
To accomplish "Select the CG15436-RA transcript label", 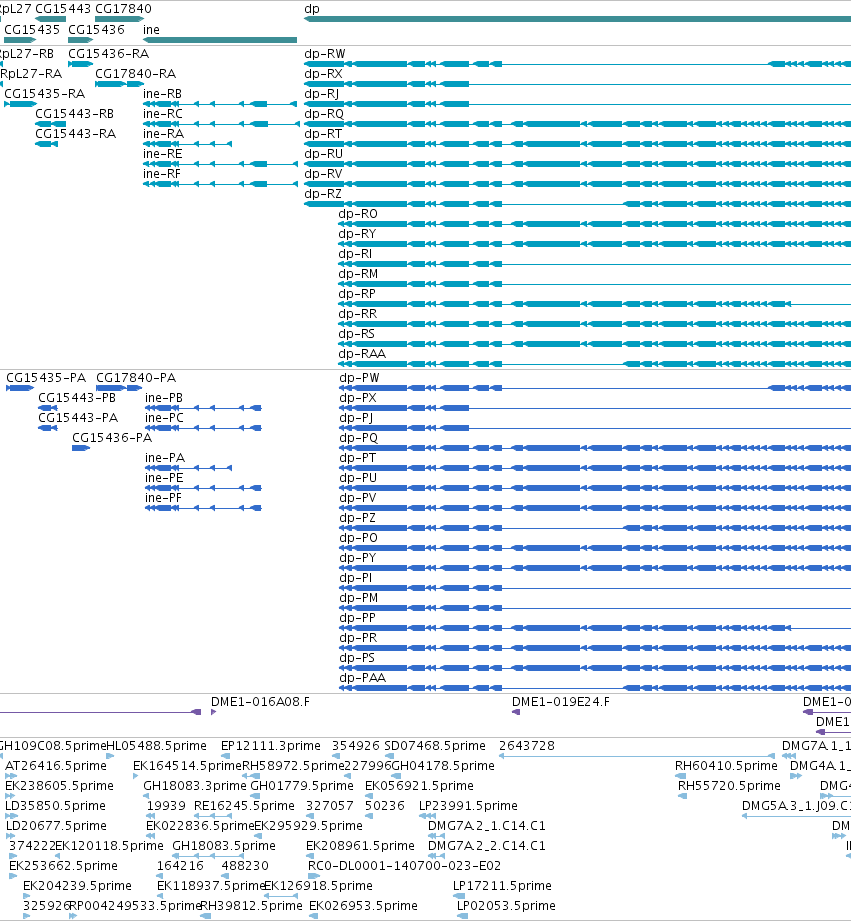I will (109, 53).
